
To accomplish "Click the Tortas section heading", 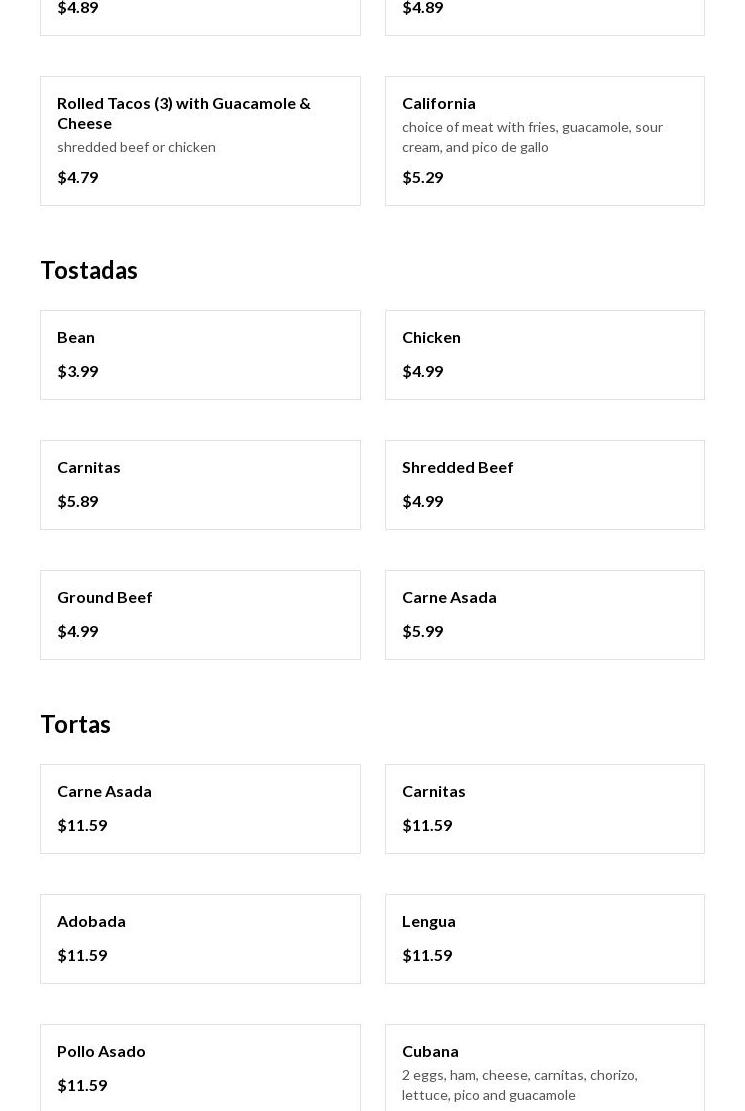I will (75, 724).
